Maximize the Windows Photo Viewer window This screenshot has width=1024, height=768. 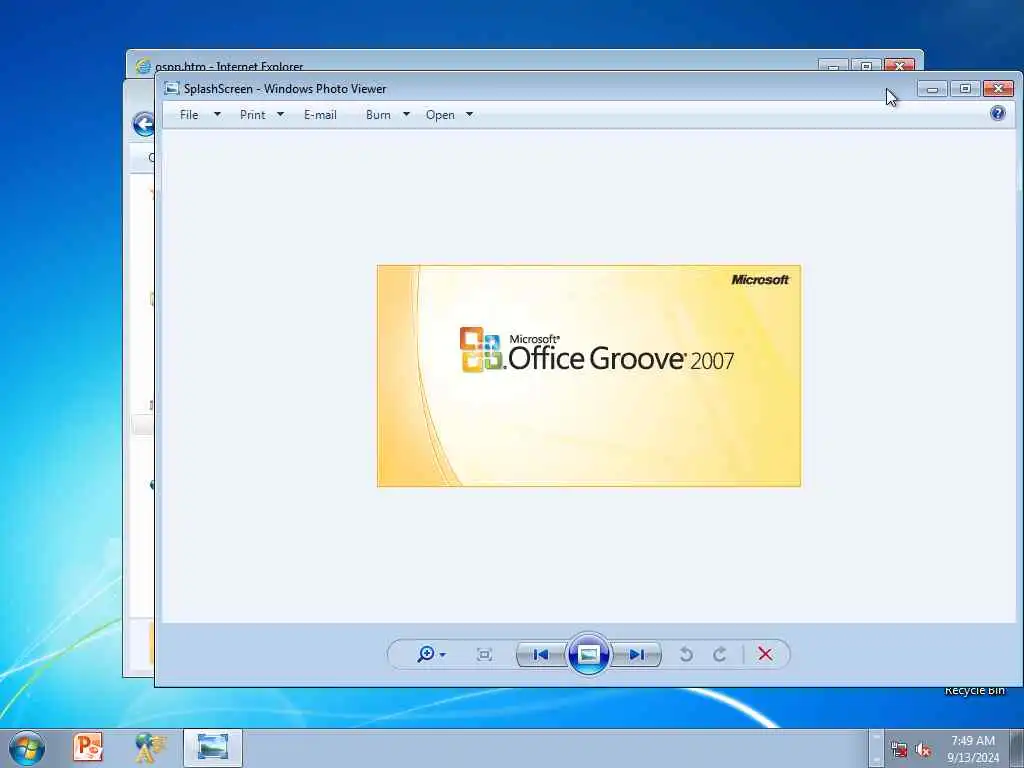[x=965, y=88]
